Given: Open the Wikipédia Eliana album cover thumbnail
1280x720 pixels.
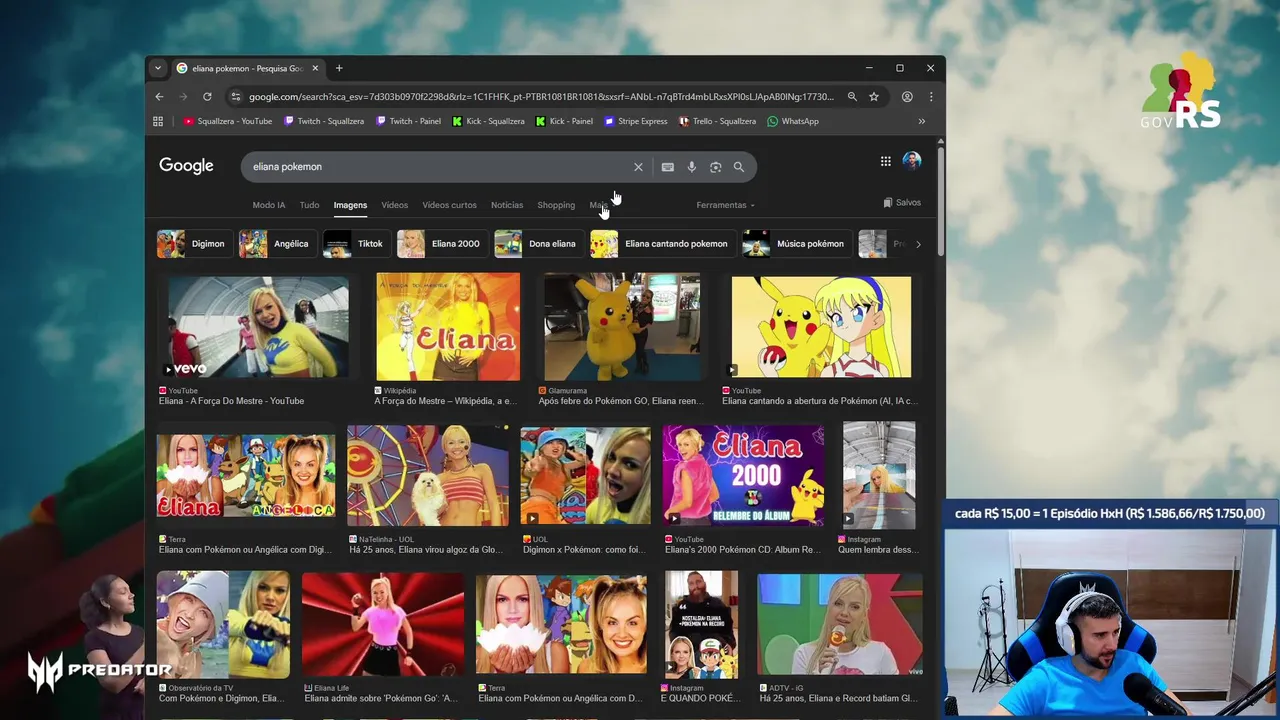Looking at the screenshot, I should [448, 329].
